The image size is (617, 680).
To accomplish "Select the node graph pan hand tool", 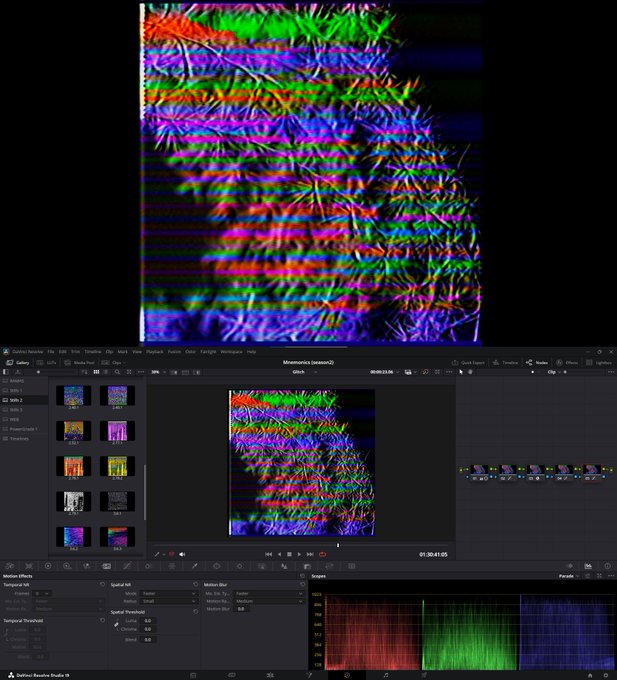I will coord(470,372).
